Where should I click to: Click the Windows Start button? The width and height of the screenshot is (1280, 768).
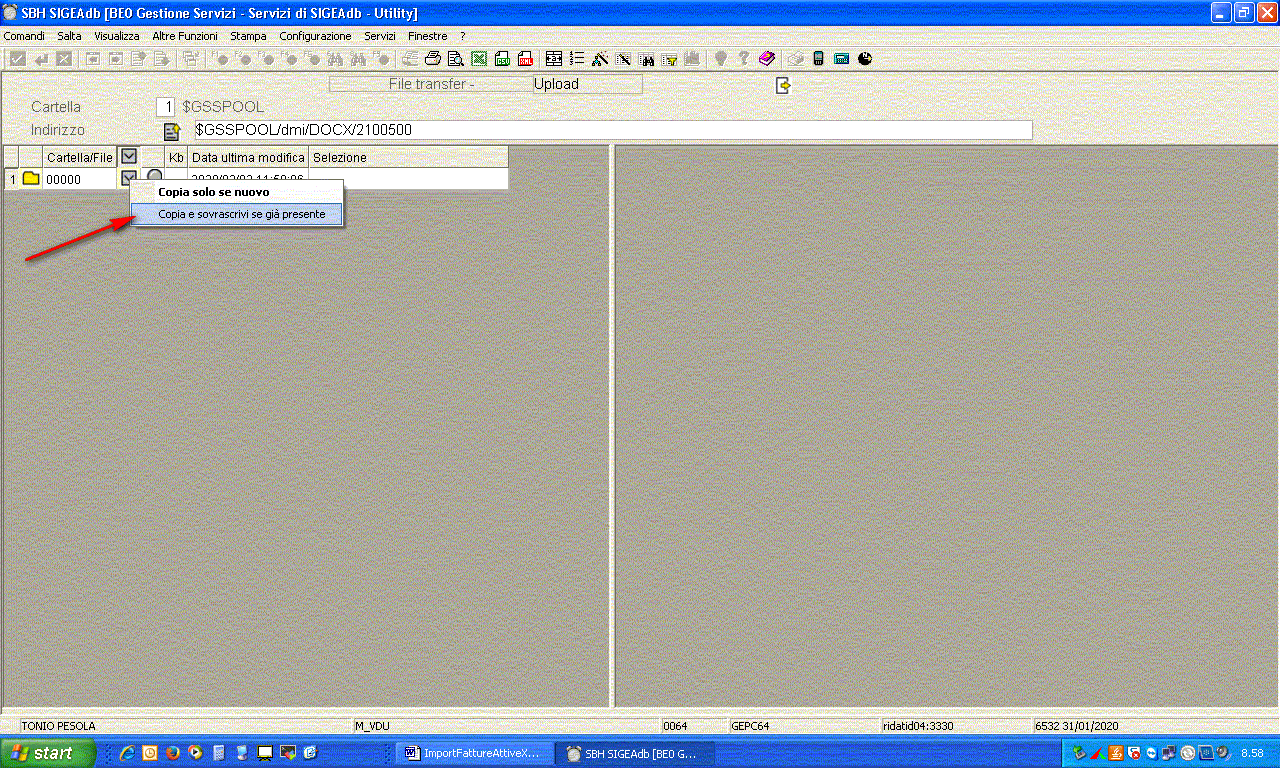(x=47, y=753)
